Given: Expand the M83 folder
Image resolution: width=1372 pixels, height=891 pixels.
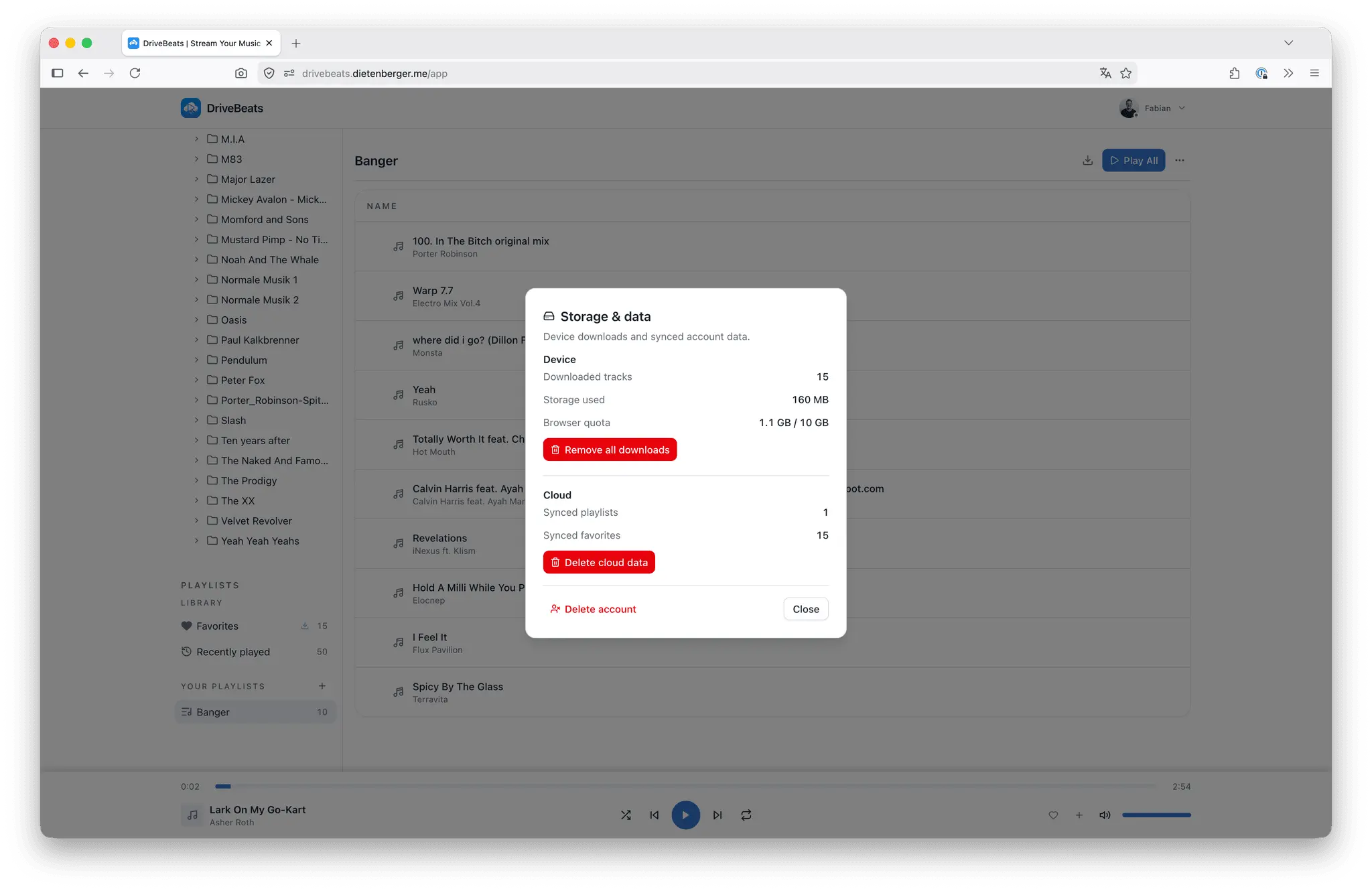Looking at the screenshot, I should point(196,159).
